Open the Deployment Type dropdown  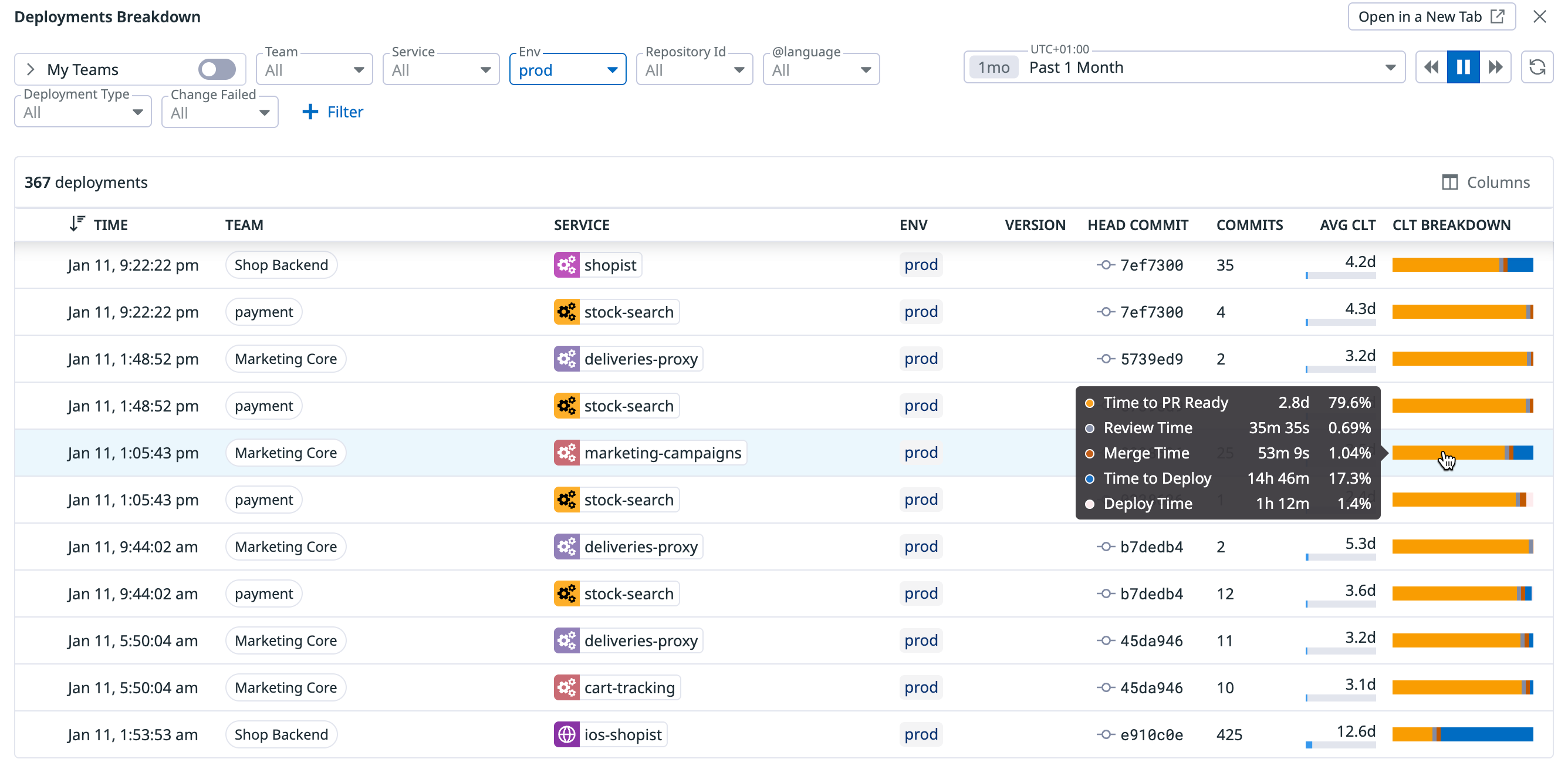tap(83, 113)
